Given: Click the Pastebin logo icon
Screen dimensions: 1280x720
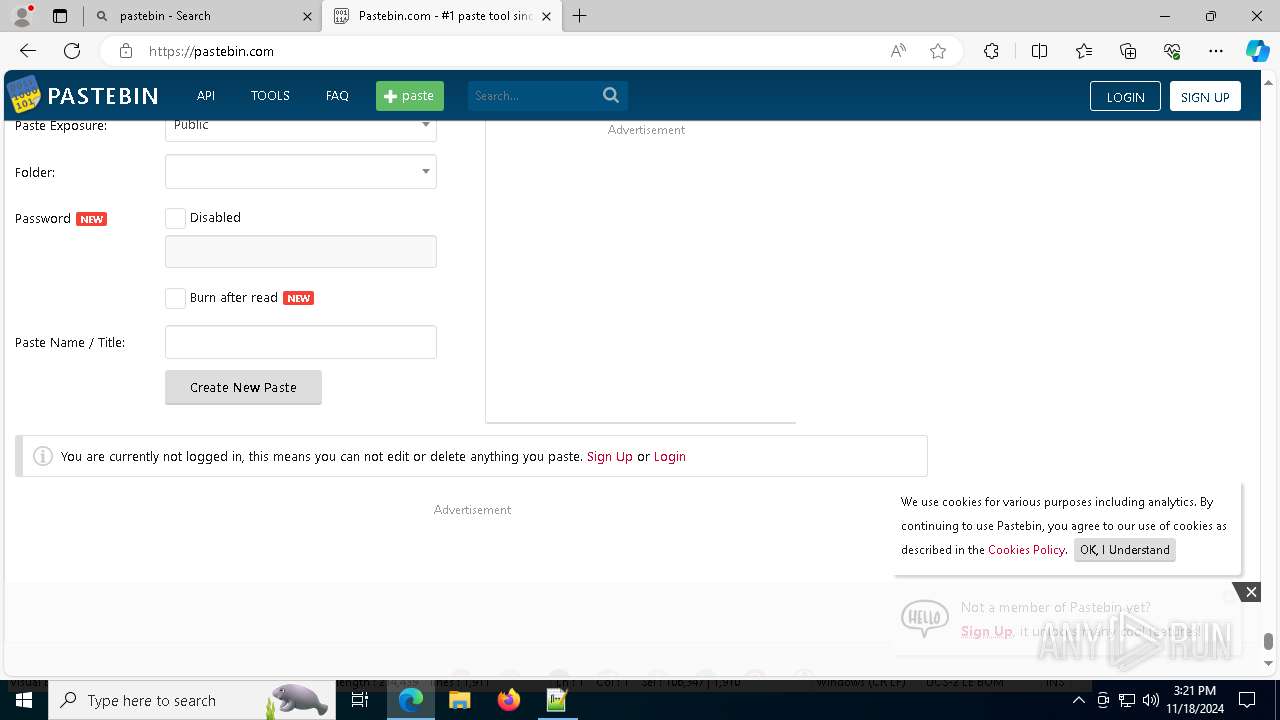Looking at the screenshot, I should point(24,95).
